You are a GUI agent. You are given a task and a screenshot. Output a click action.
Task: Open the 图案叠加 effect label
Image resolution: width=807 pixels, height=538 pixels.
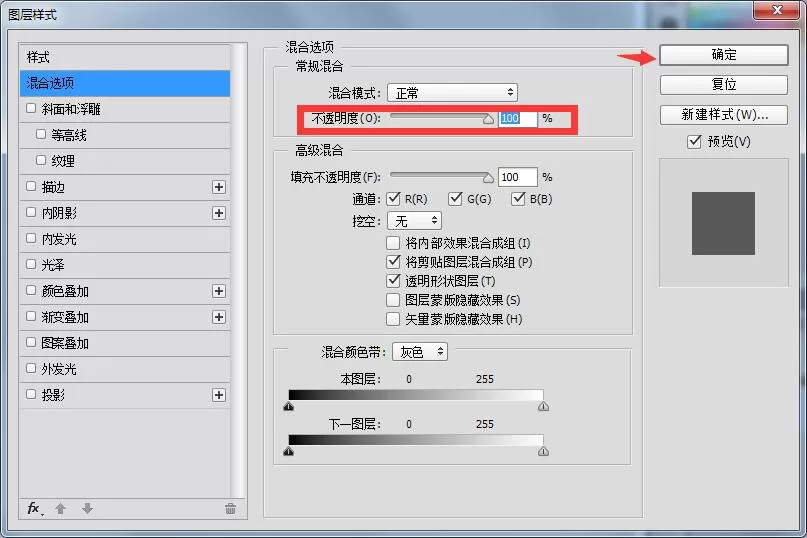coord(65,343)
